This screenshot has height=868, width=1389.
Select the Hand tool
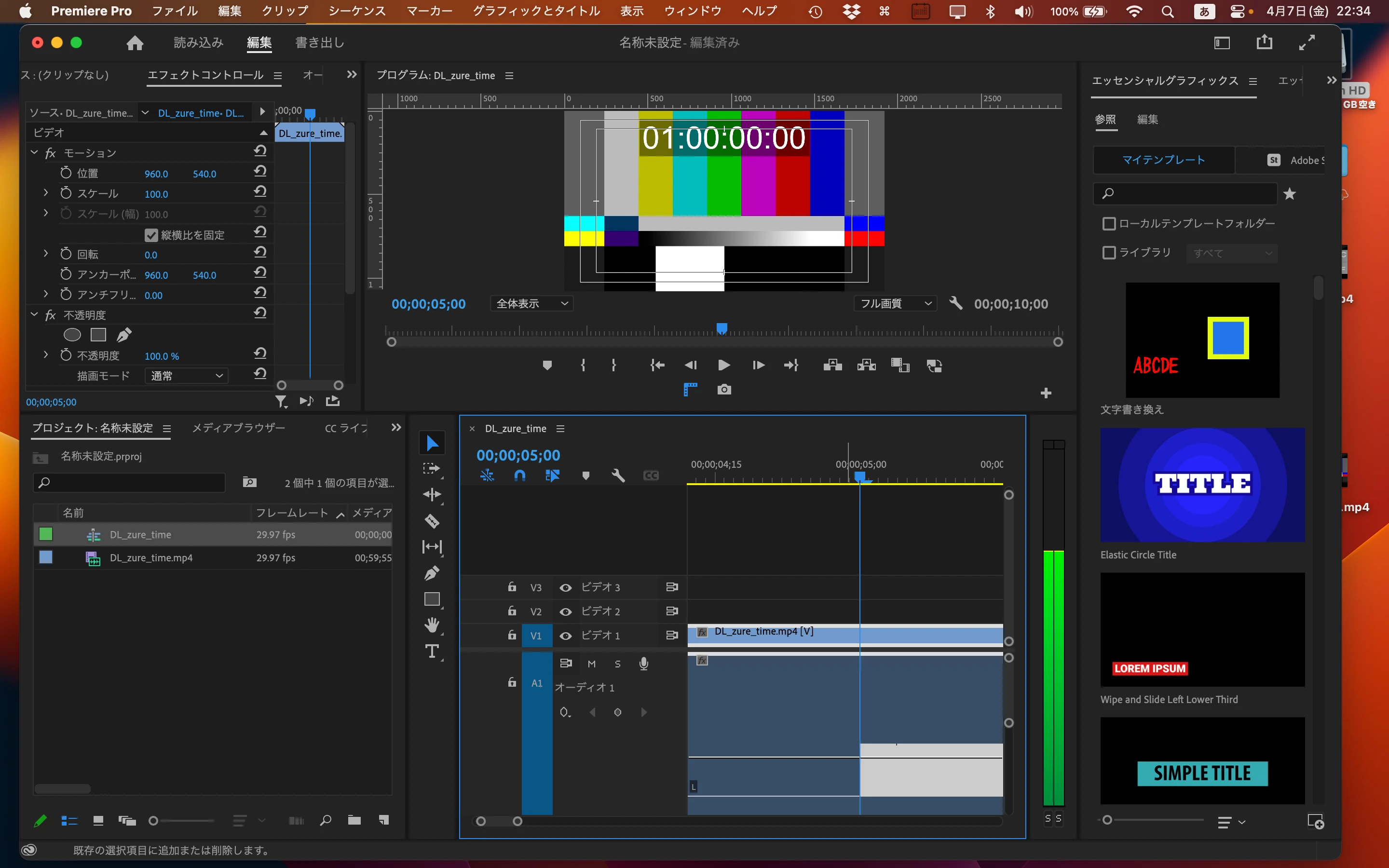432,624
